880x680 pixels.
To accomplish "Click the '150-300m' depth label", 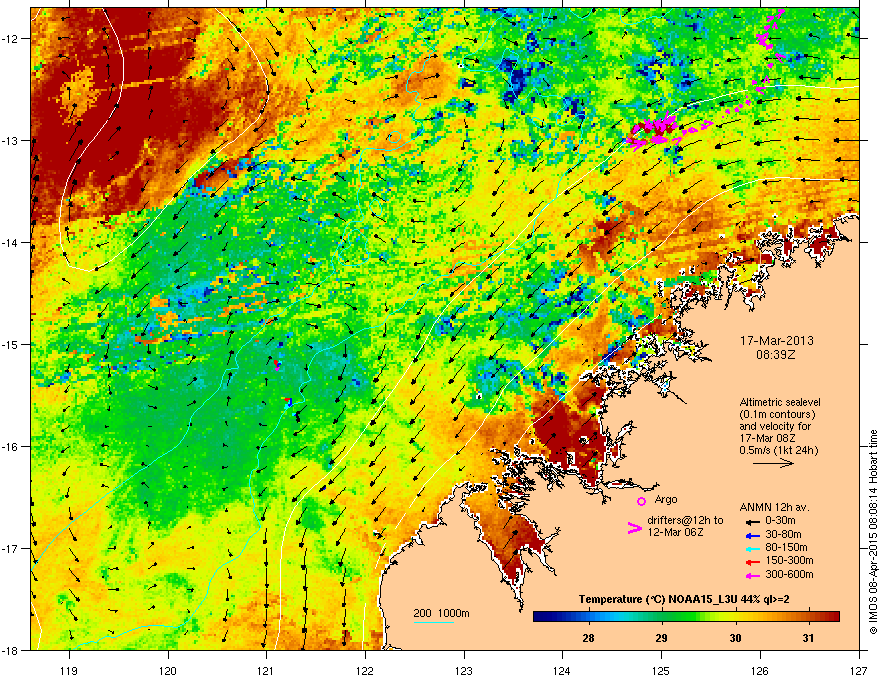I will pyautogui.click(x=789, y=560).
